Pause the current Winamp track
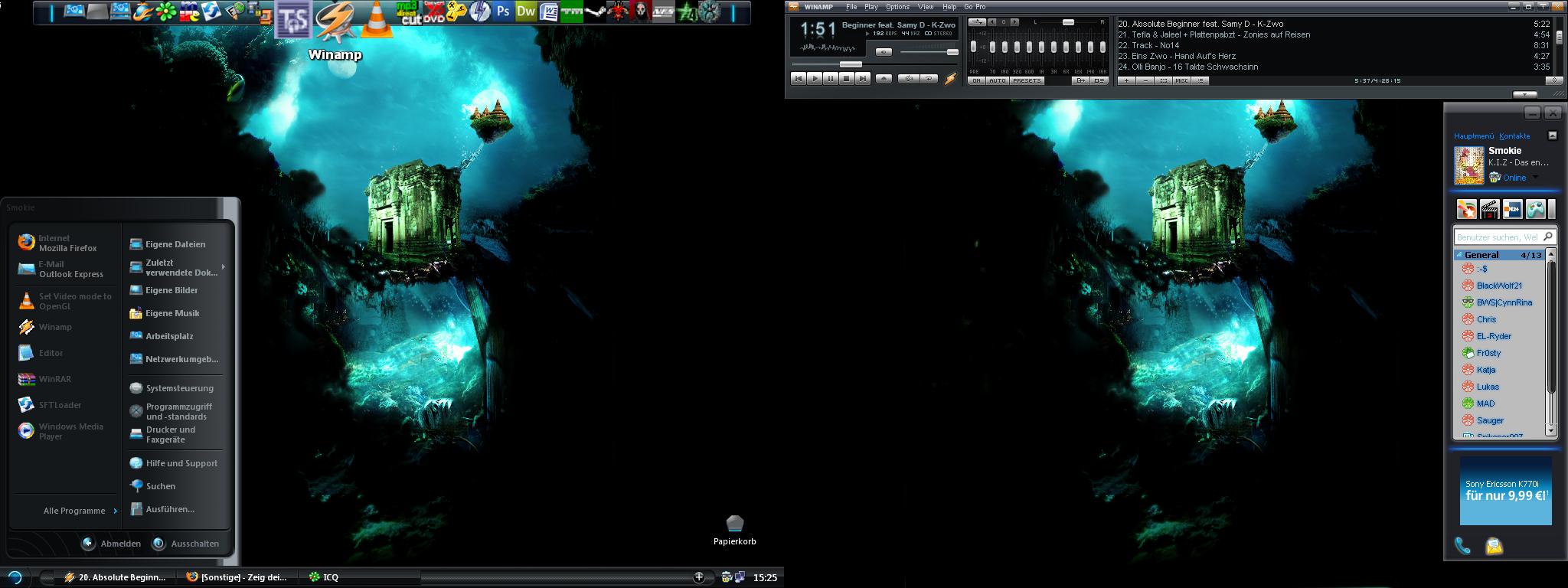The width and height of the screenshot is (1568, 588). [831, 78]
